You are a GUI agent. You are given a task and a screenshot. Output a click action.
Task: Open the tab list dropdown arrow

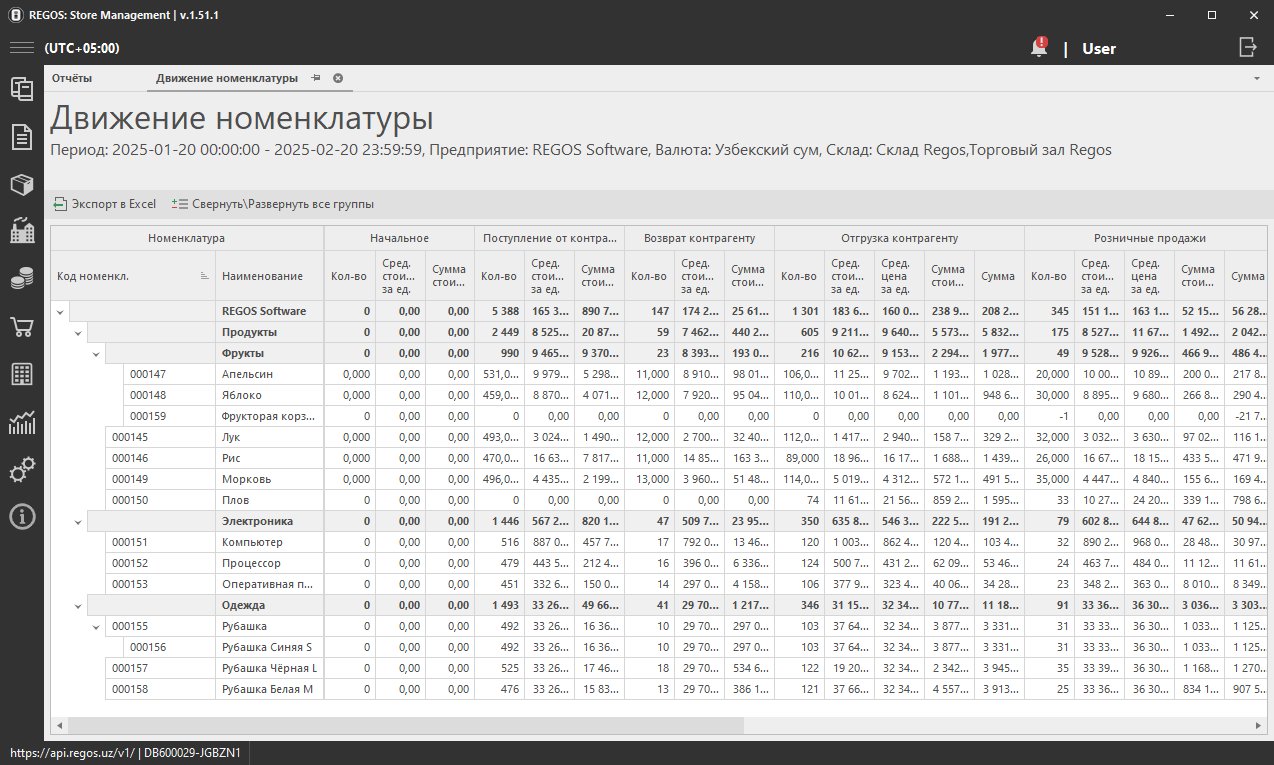point(1256,78)
